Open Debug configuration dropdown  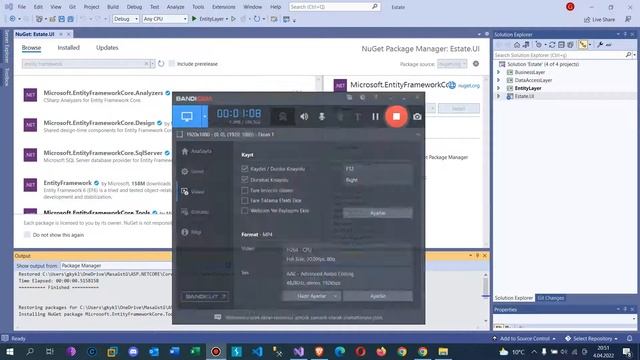pos(126,19)
